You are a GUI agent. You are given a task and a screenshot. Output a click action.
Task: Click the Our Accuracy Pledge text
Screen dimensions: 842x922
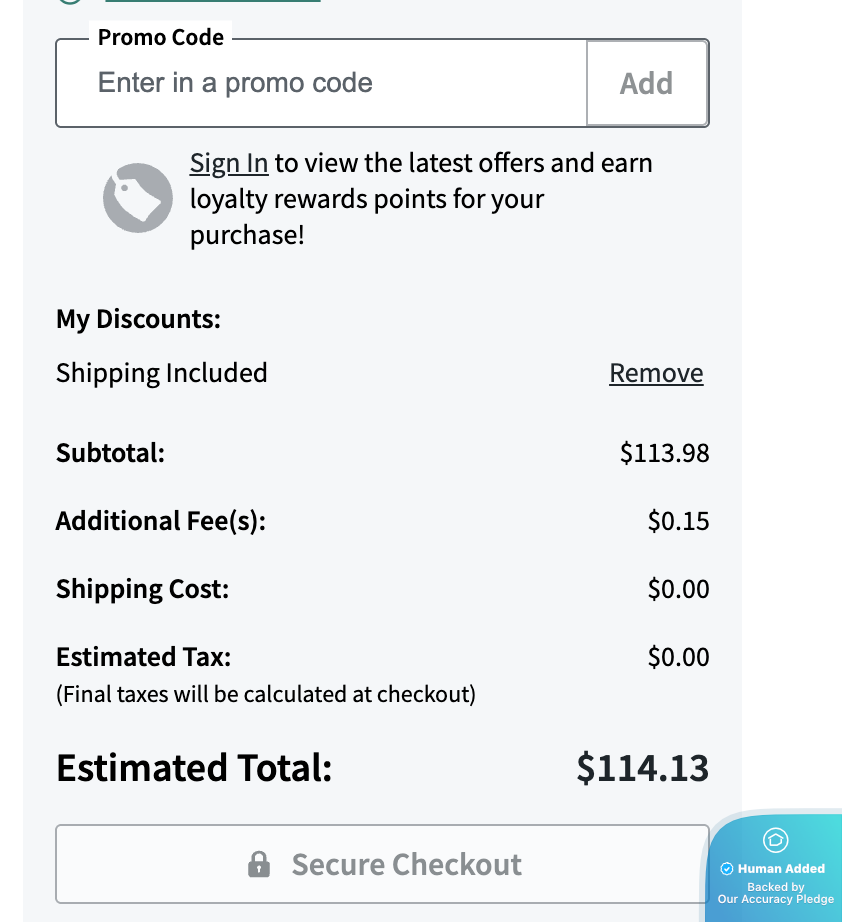point(776,899)
